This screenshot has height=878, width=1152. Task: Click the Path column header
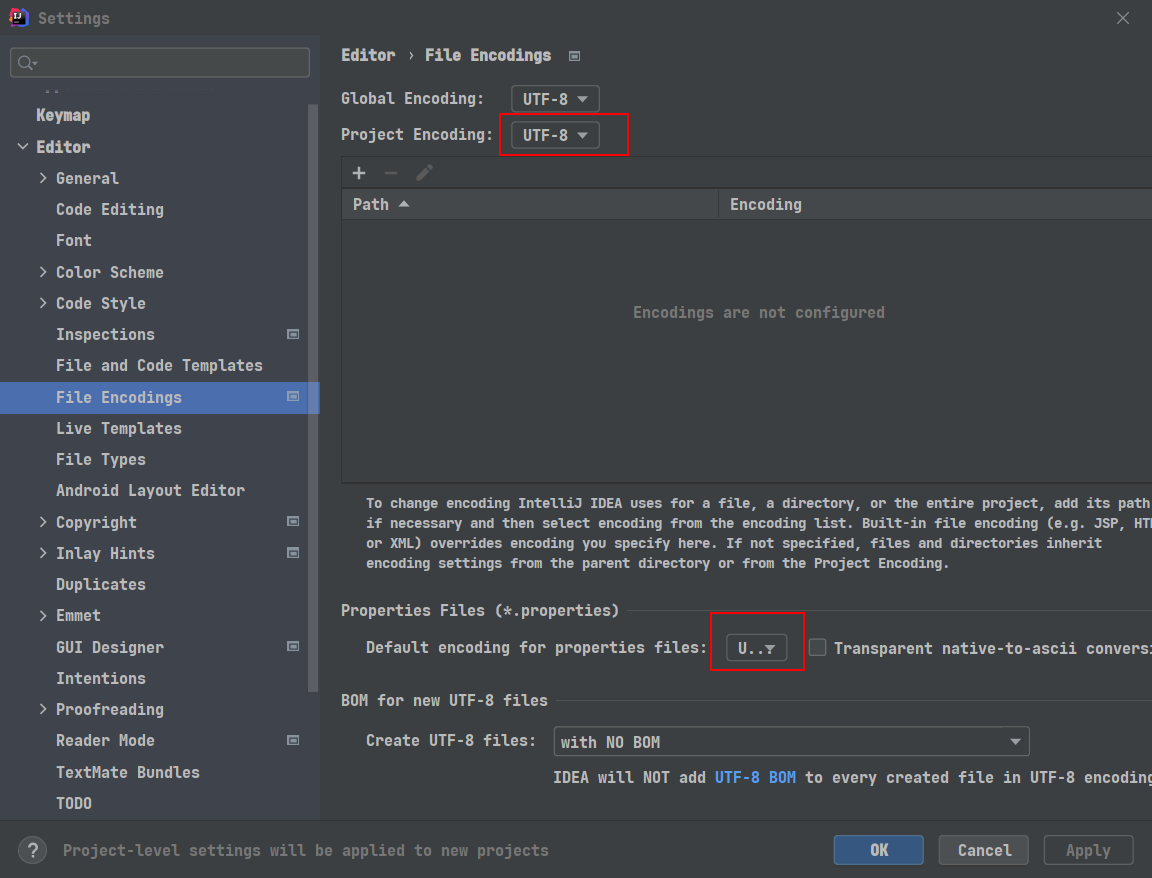tap(530, 204)
